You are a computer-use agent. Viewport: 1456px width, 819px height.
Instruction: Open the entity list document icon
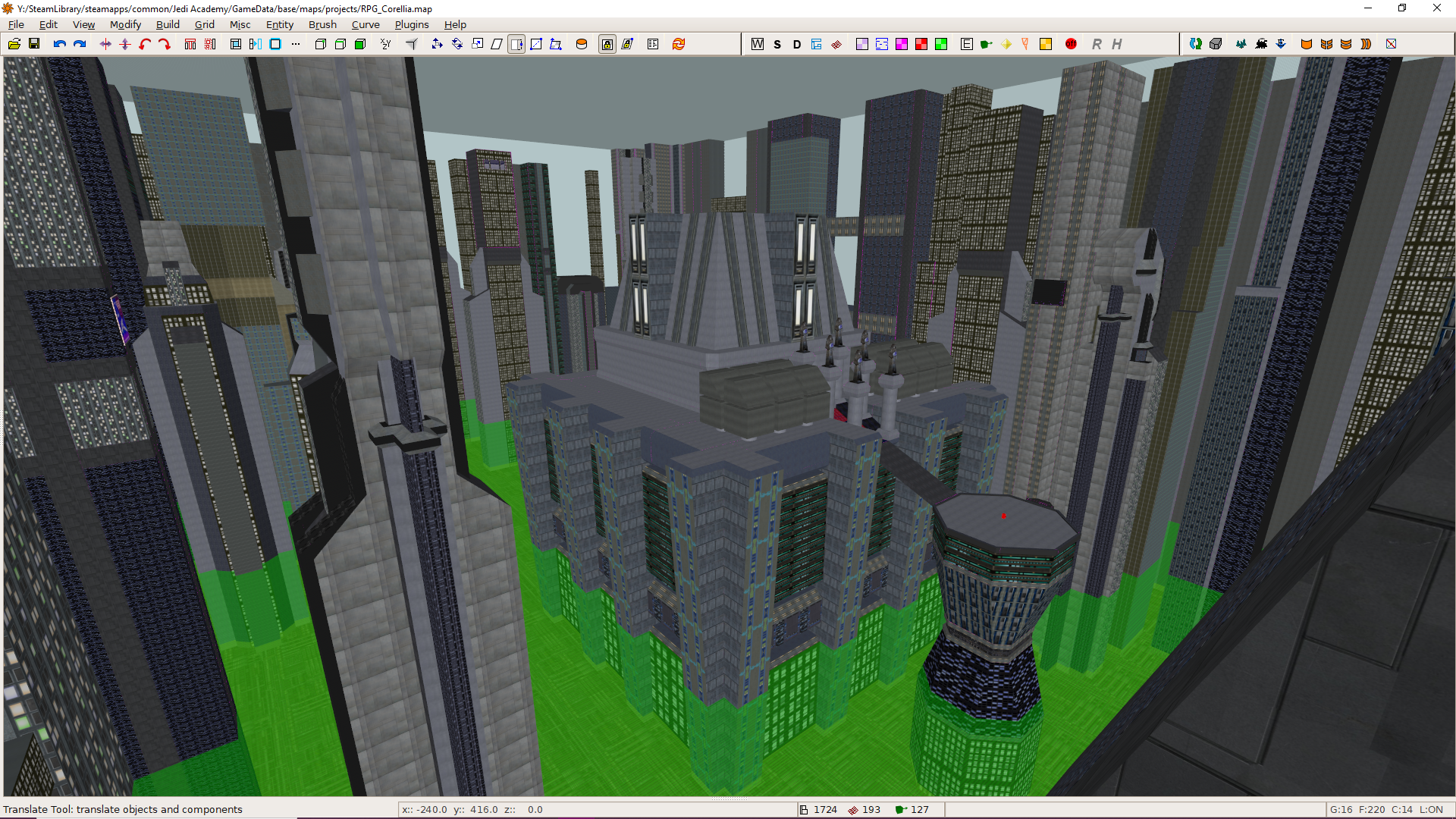pos(653,44)
